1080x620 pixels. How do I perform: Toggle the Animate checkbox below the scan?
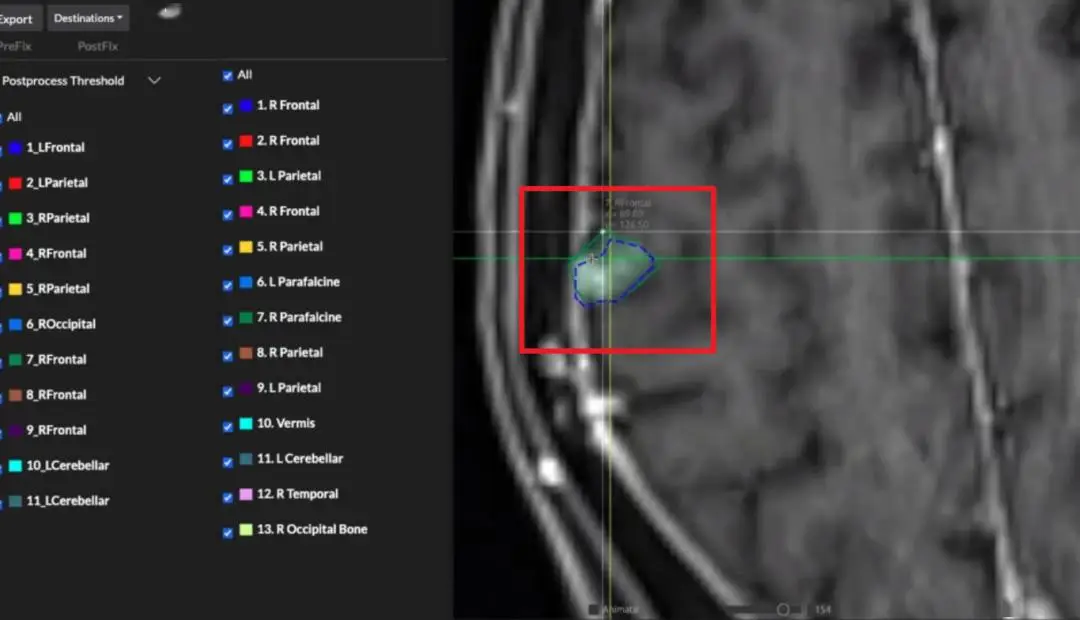pyautogui.click(x=594, y=610)
